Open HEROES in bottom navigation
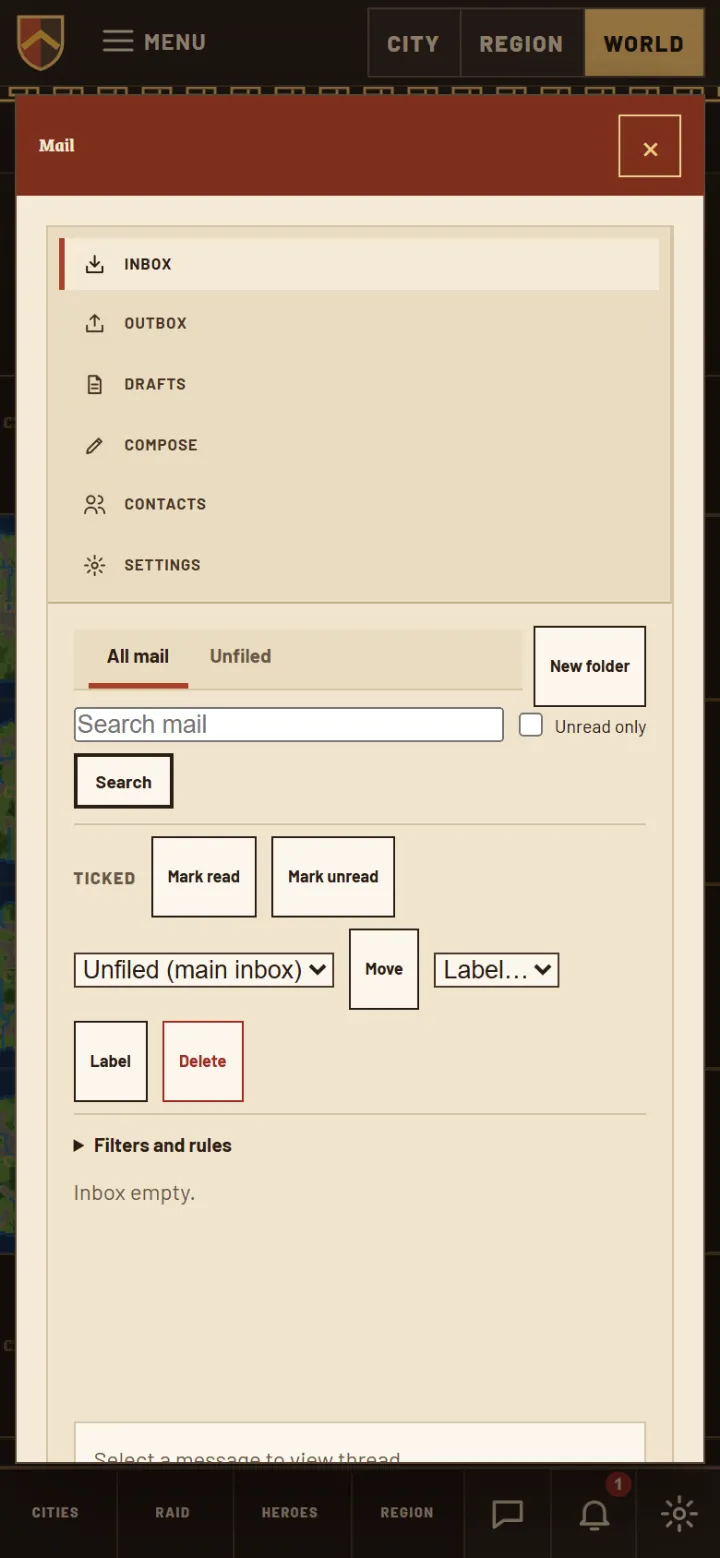The width and height of the screenshot is (720, 1558). (290, 1513)
